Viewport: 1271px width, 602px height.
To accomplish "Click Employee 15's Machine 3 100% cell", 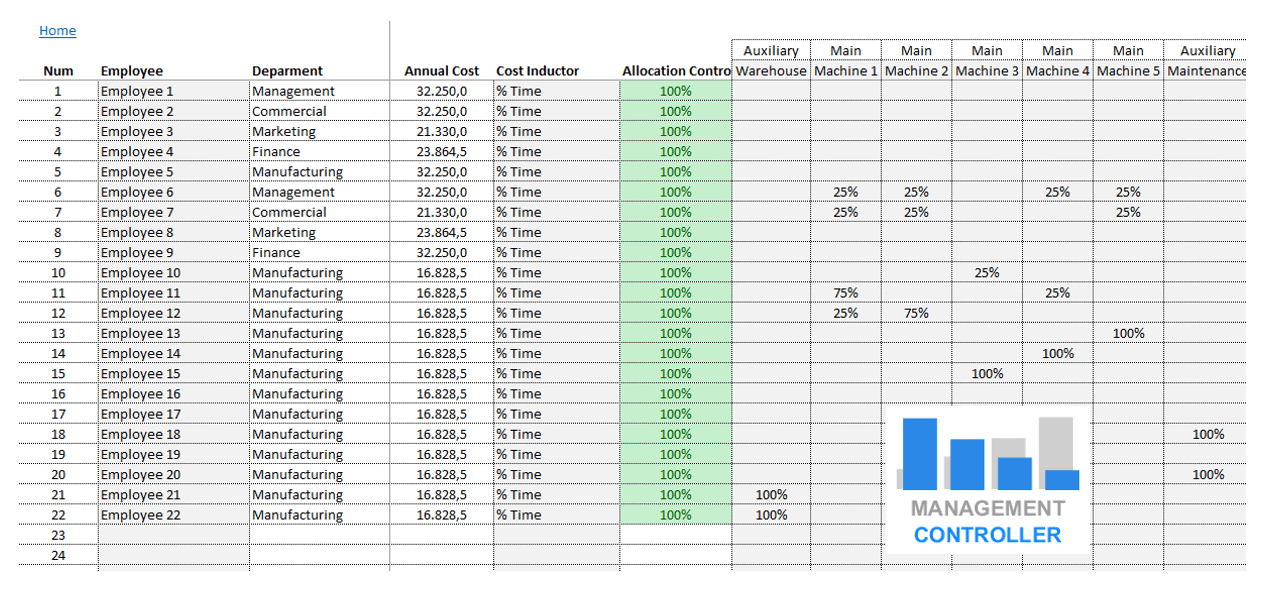I will (x=987, y=374).
